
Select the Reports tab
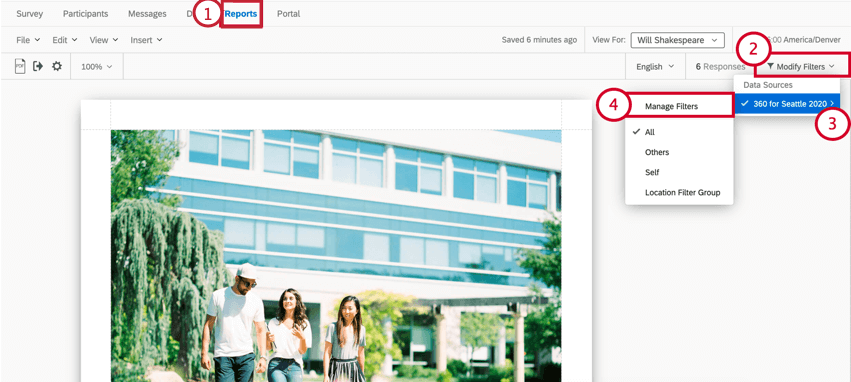pyautogui.click(x=241, y=14)
